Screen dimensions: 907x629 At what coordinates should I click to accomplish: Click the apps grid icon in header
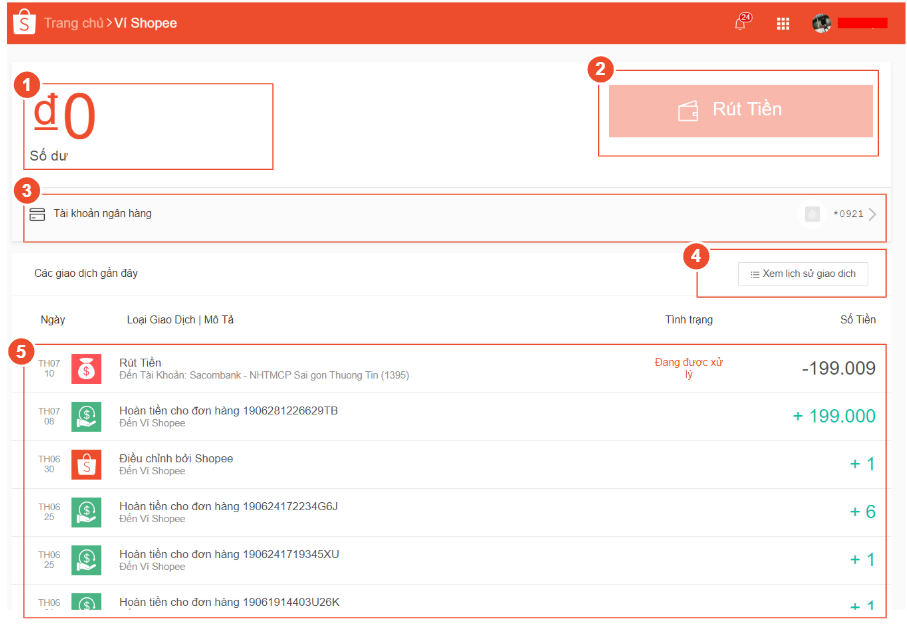click(783, 22)
